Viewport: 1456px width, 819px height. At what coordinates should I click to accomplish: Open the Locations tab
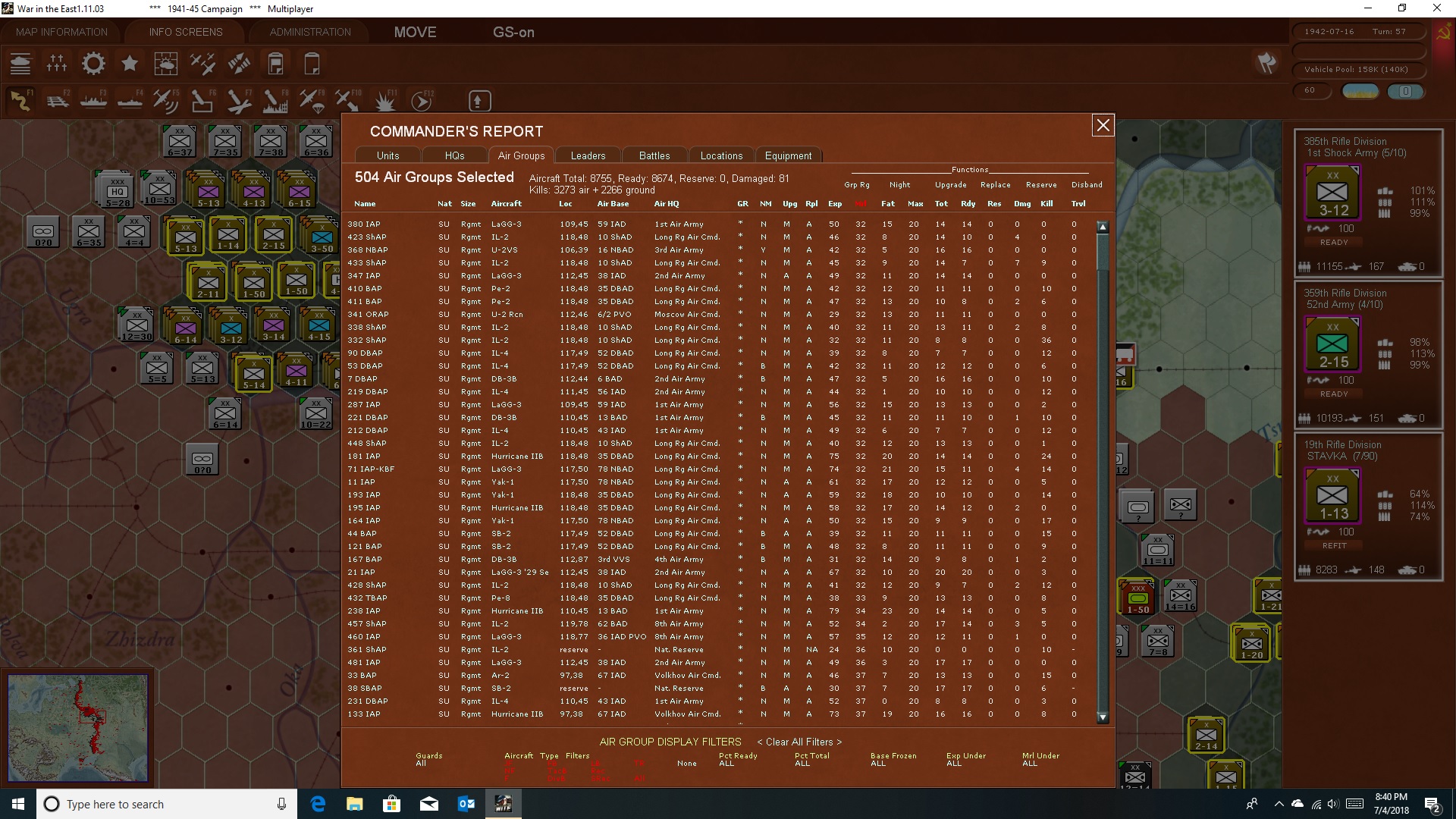(x=721, y=155)
